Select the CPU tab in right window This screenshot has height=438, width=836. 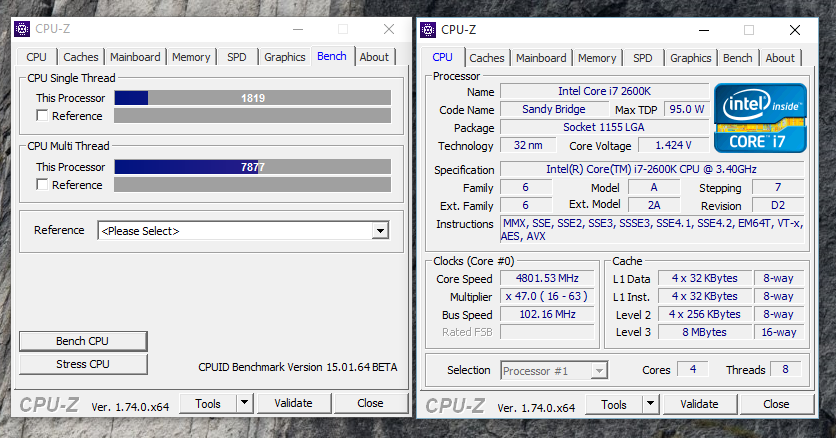click(442, 57)
